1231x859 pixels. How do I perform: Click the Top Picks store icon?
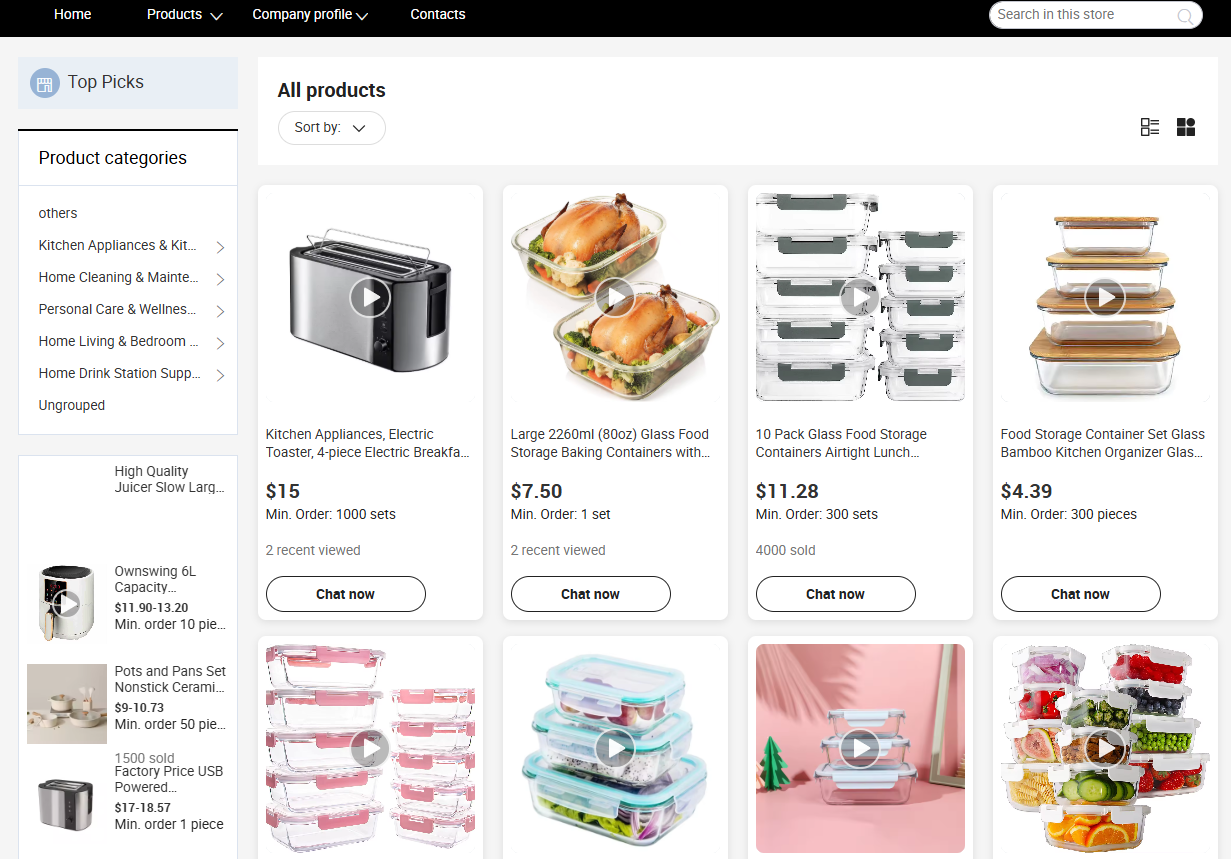(44, 83)
